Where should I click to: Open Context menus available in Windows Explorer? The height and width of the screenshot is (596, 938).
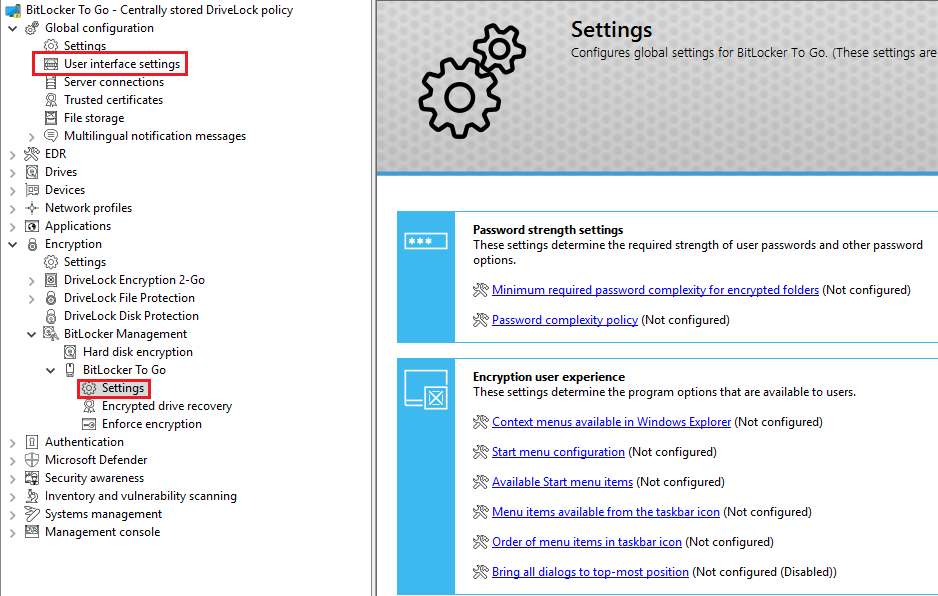coord(611,422)
